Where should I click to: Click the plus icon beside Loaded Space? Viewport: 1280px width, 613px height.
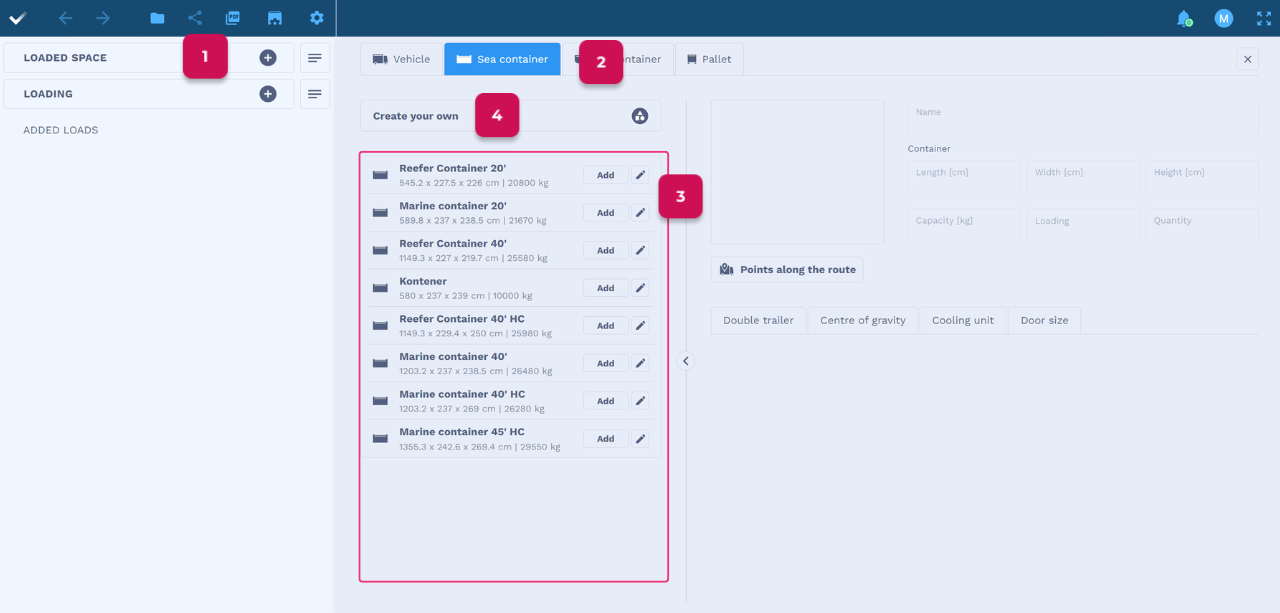268,58
